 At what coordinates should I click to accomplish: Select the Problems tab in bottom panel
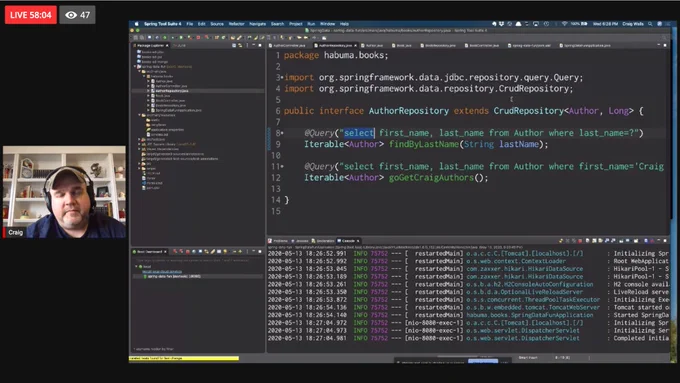(278, 241)
